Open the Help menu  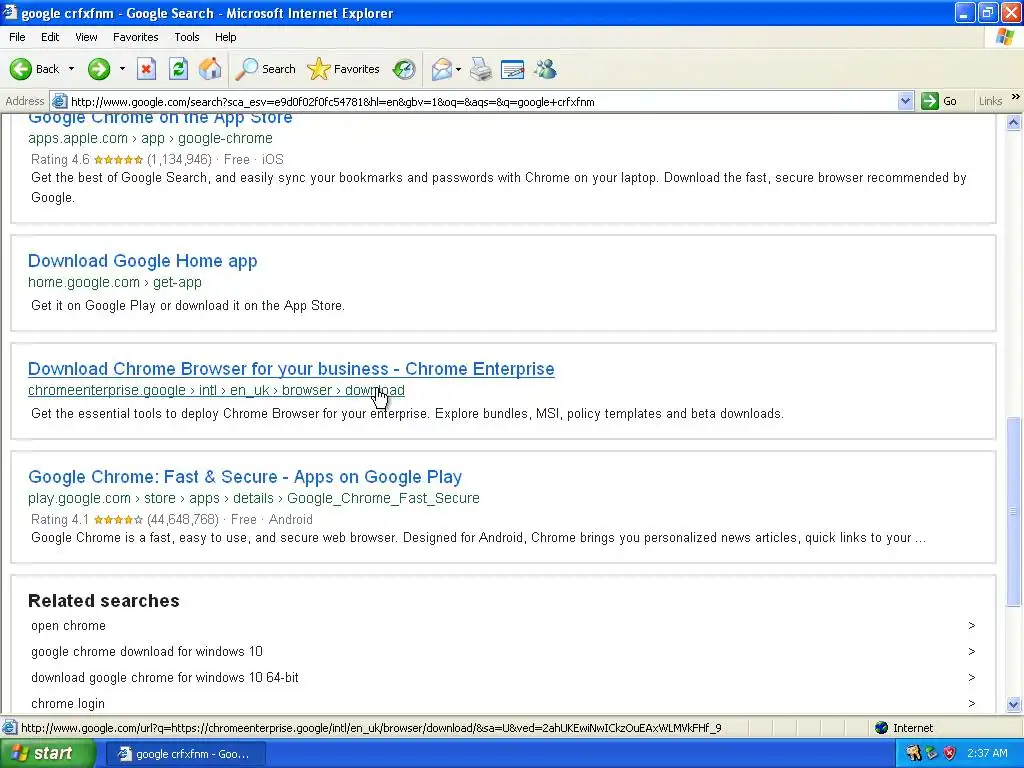tap(225, 37)
